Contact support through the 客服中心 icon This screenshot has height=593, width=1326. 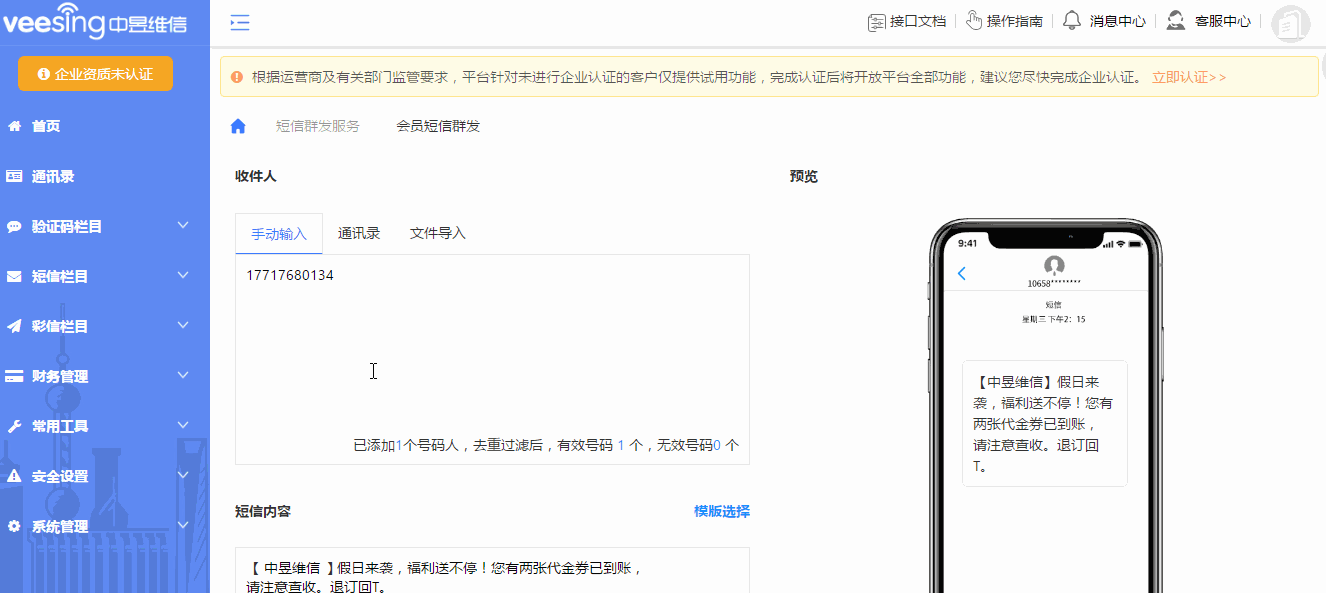click(x=1207, y=20)
